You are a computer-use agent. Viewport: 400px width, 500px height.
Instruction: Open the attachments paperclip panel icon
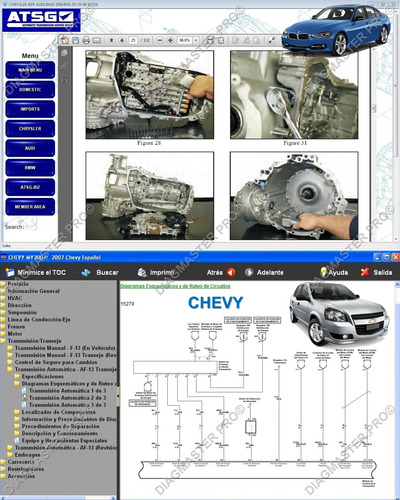pos(64,66)
